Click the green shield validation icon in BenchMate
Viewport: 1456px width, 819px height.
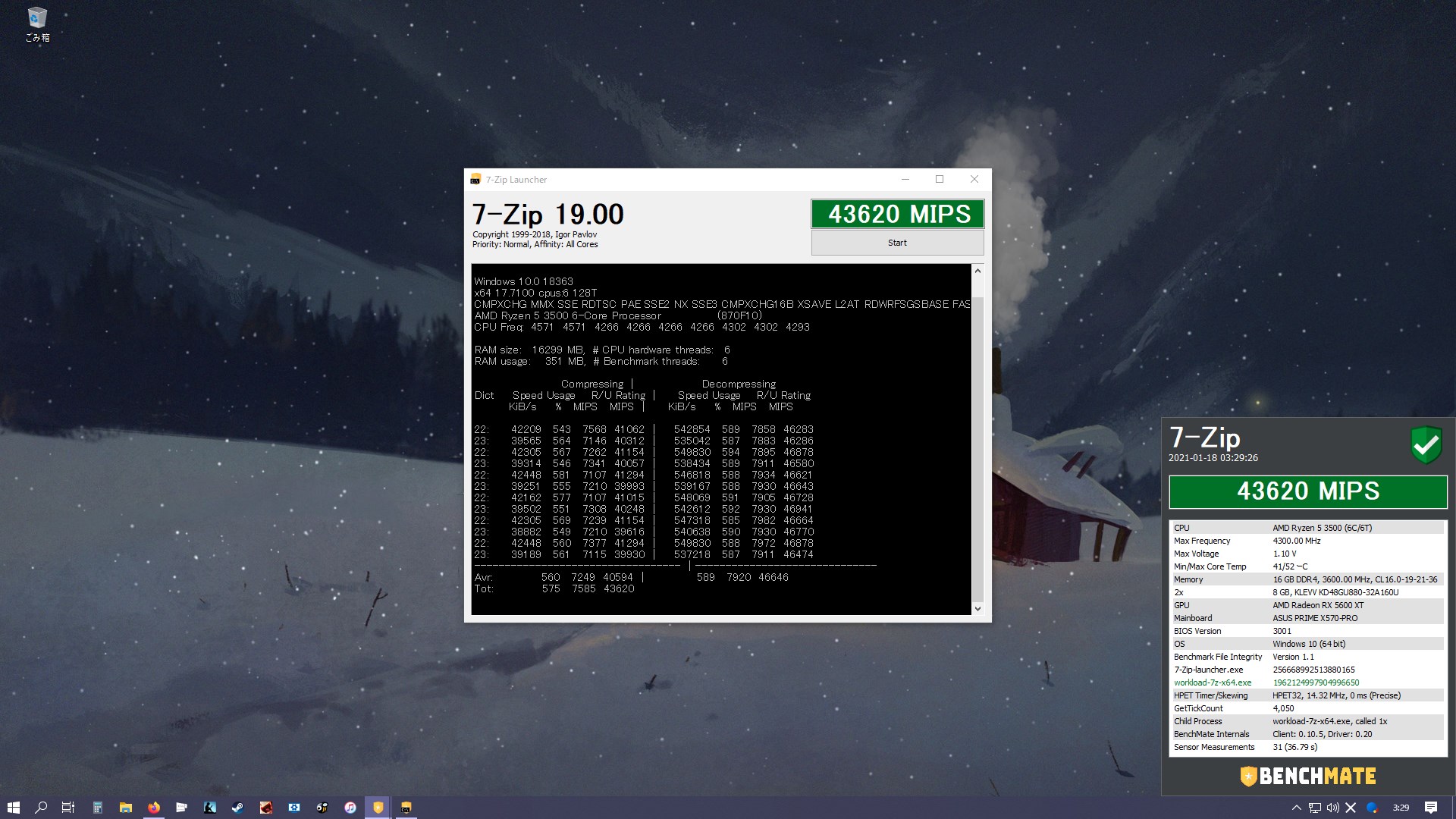[1426, 445]
